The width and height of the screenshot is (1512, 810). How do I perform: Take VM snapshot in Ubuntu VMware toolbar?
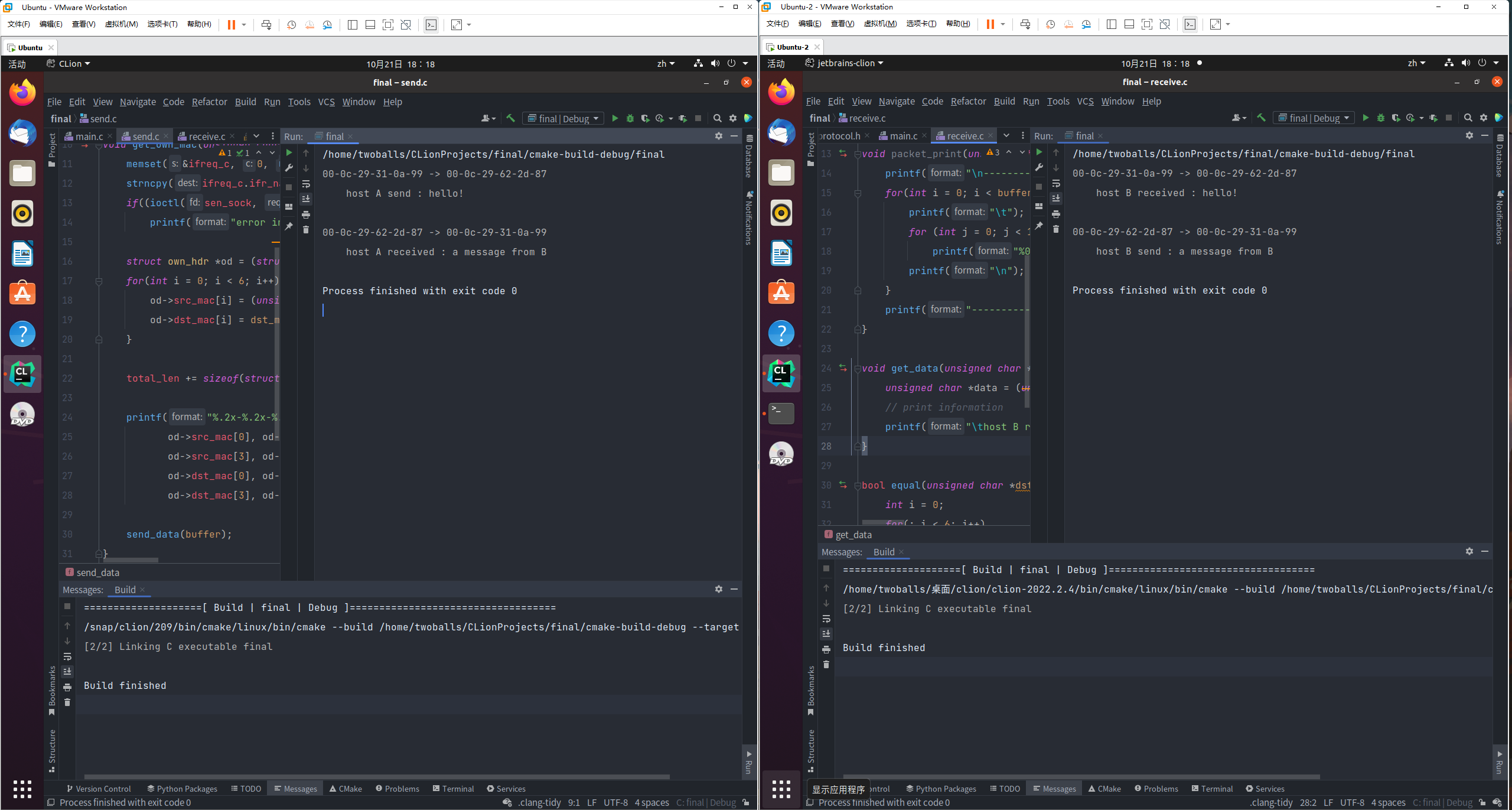(x=291, y=25)
